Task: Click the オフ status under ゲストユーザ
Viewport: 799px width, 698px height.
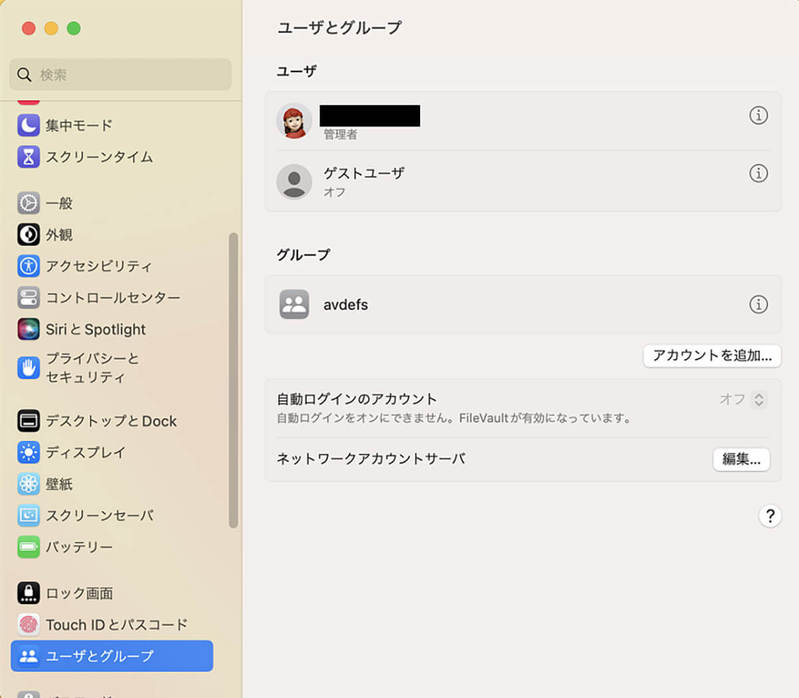Action: point(334,193)
